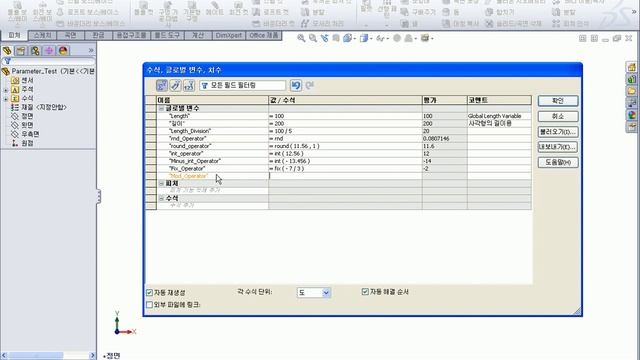Open View Palette task pane icon
Image resolution: width=640 pixels, height=360 pixels.
(x=632, y=103)
